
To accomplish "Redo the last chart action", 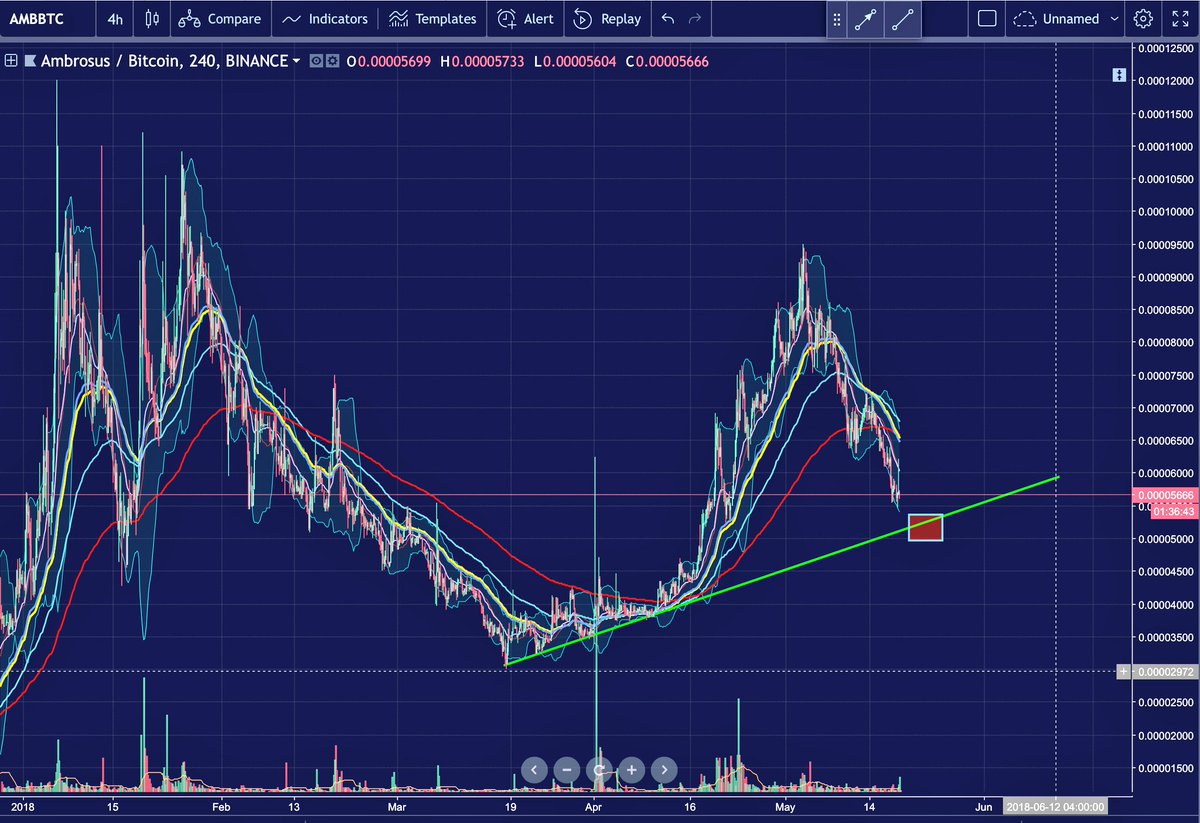I will (695, 19).
